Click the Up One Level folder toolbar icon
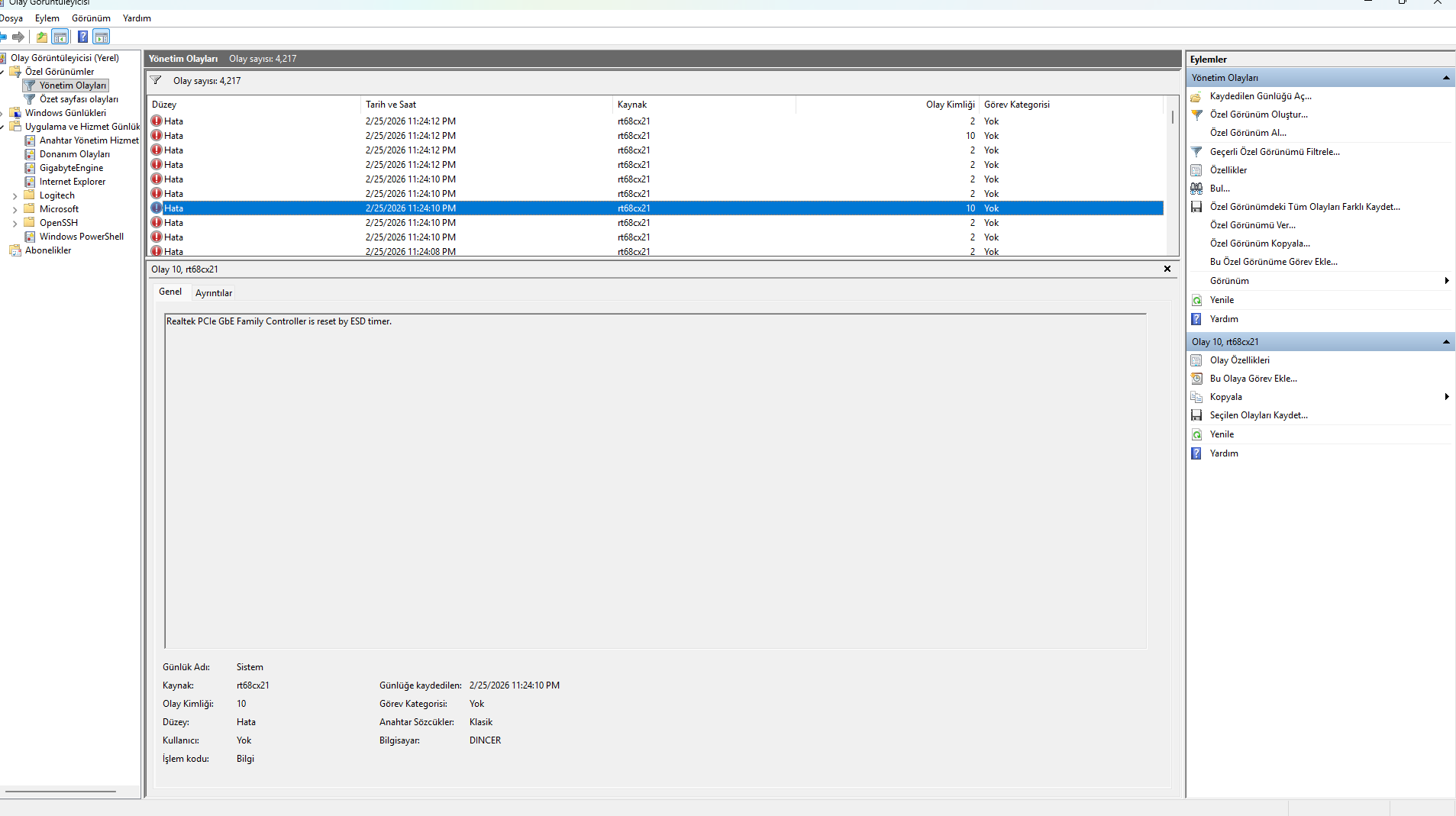The height and width of the screenshot is (816, 1456). click(42, 37)
